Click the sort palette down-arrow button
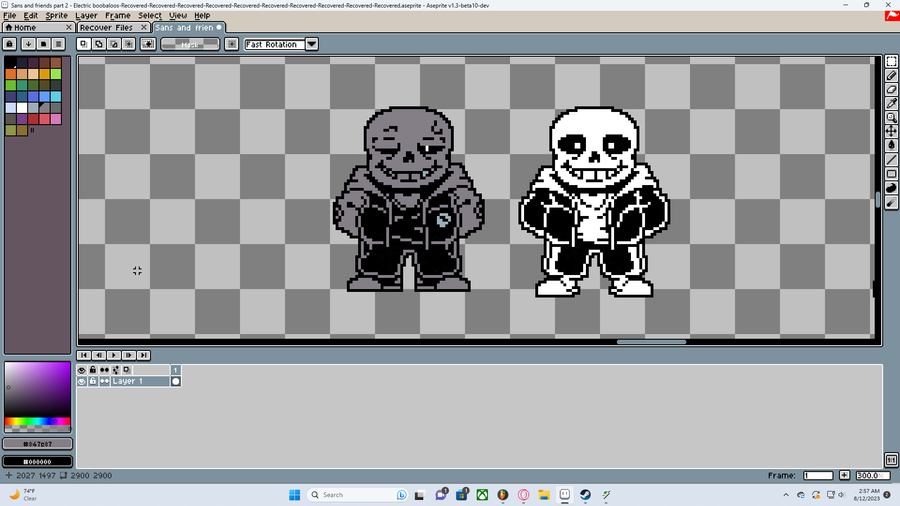The width and height of the screenshot is (900, 506). click(28, 44)
